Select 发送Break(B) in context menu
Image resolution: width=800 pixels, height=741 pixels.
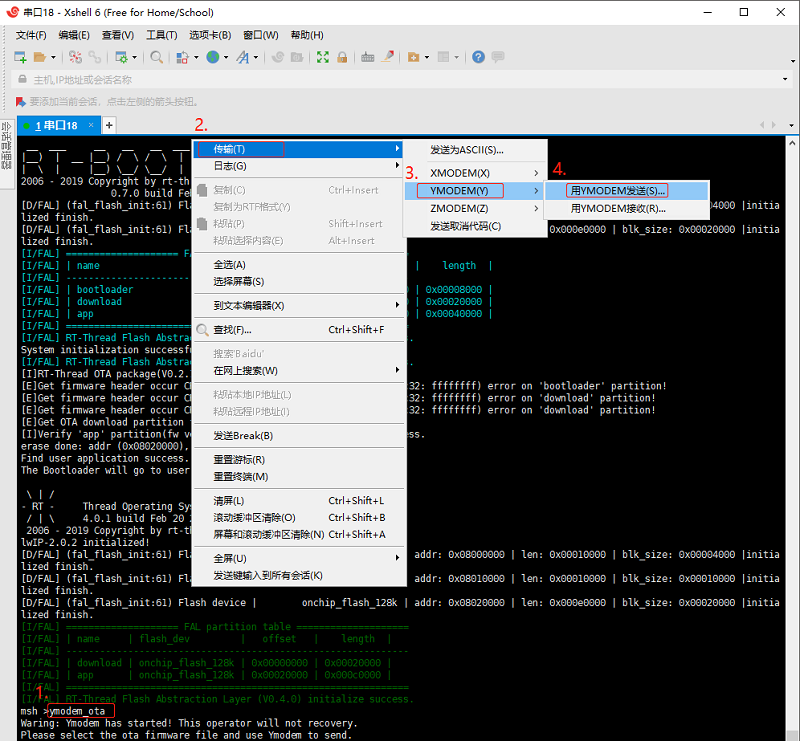(243, 436)
